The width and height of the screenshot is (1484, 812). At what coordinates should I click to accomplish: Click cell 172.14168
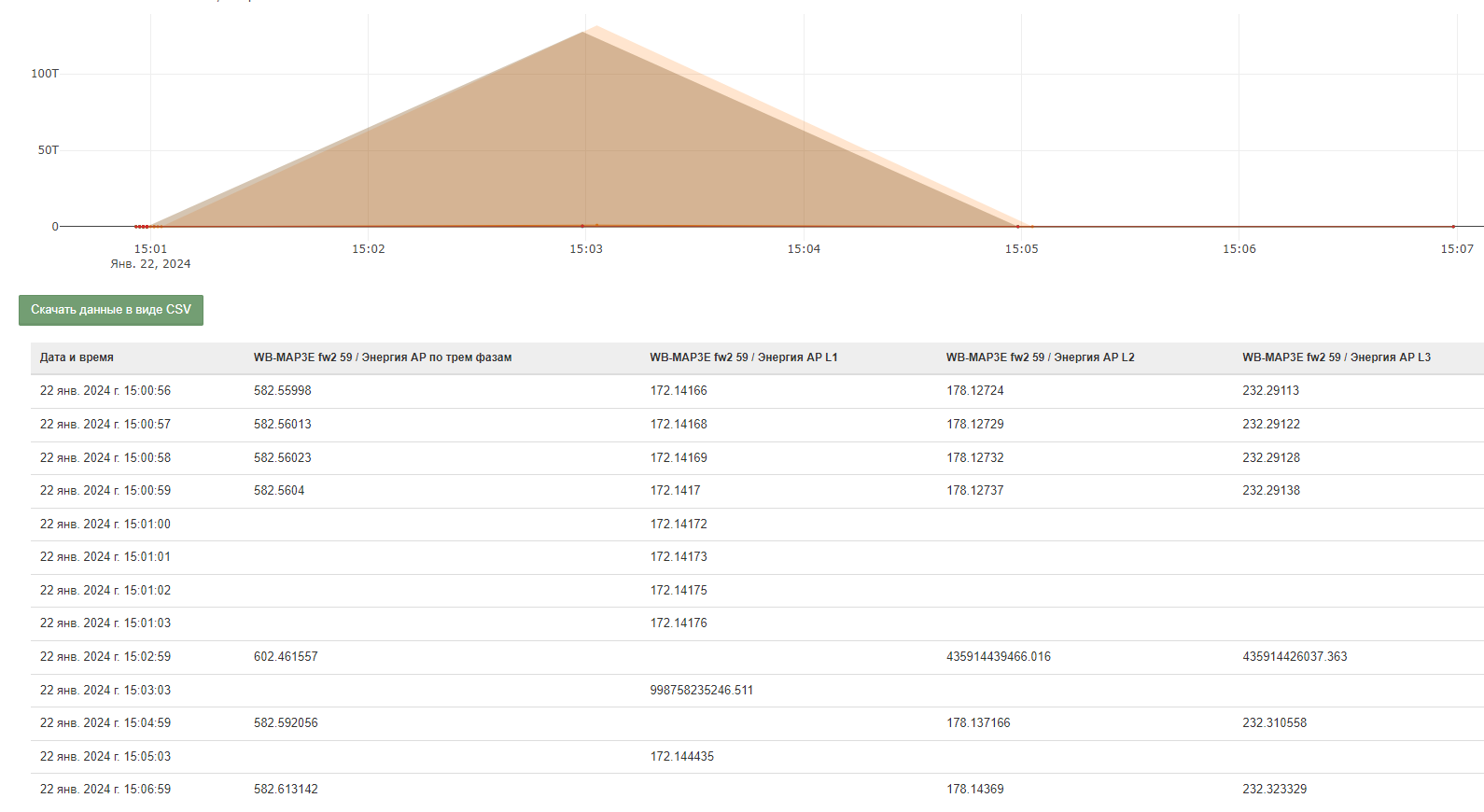(x=679, y=425)
